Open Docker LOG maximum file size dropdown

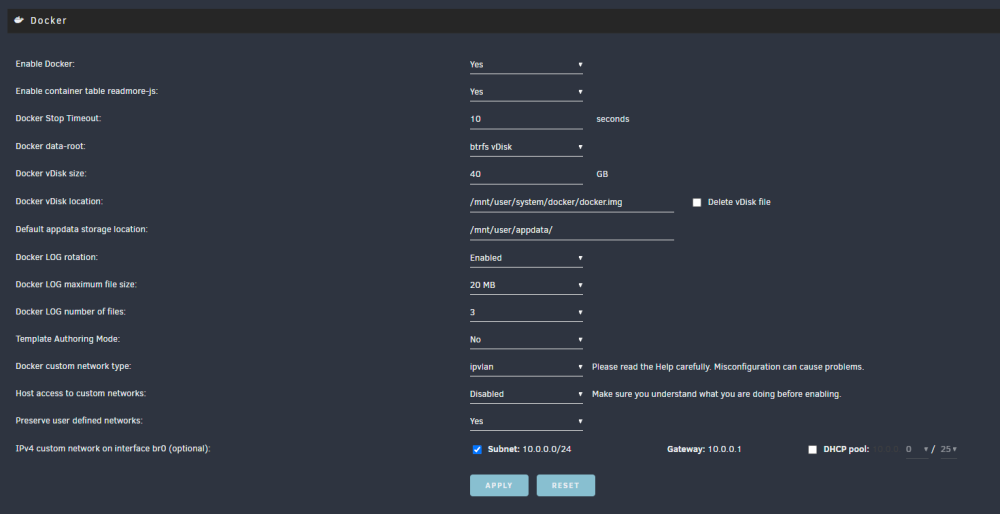click(526, 286)
